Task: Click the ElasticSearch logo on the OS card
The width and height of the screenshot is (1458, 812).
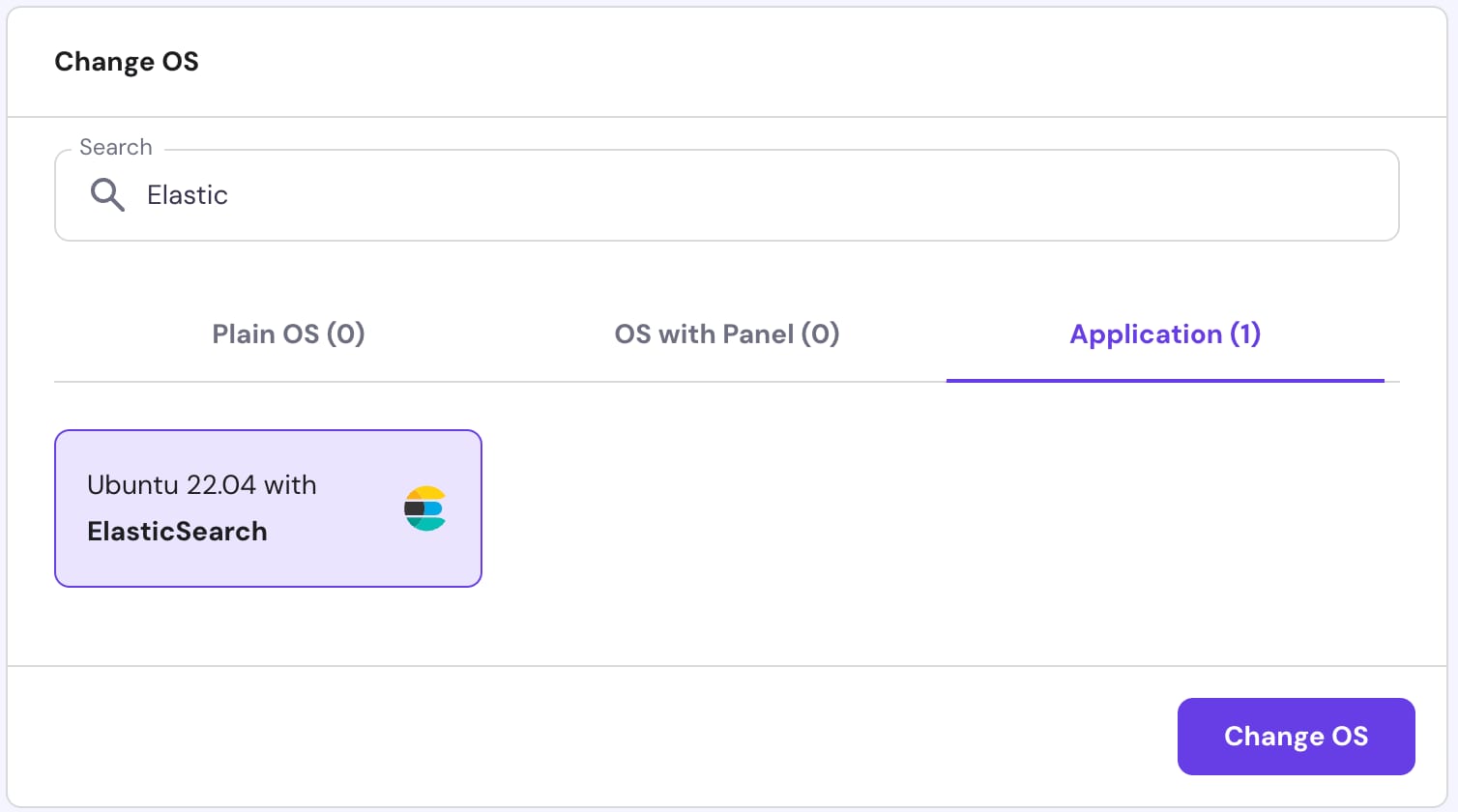Action: click(425, 507)
